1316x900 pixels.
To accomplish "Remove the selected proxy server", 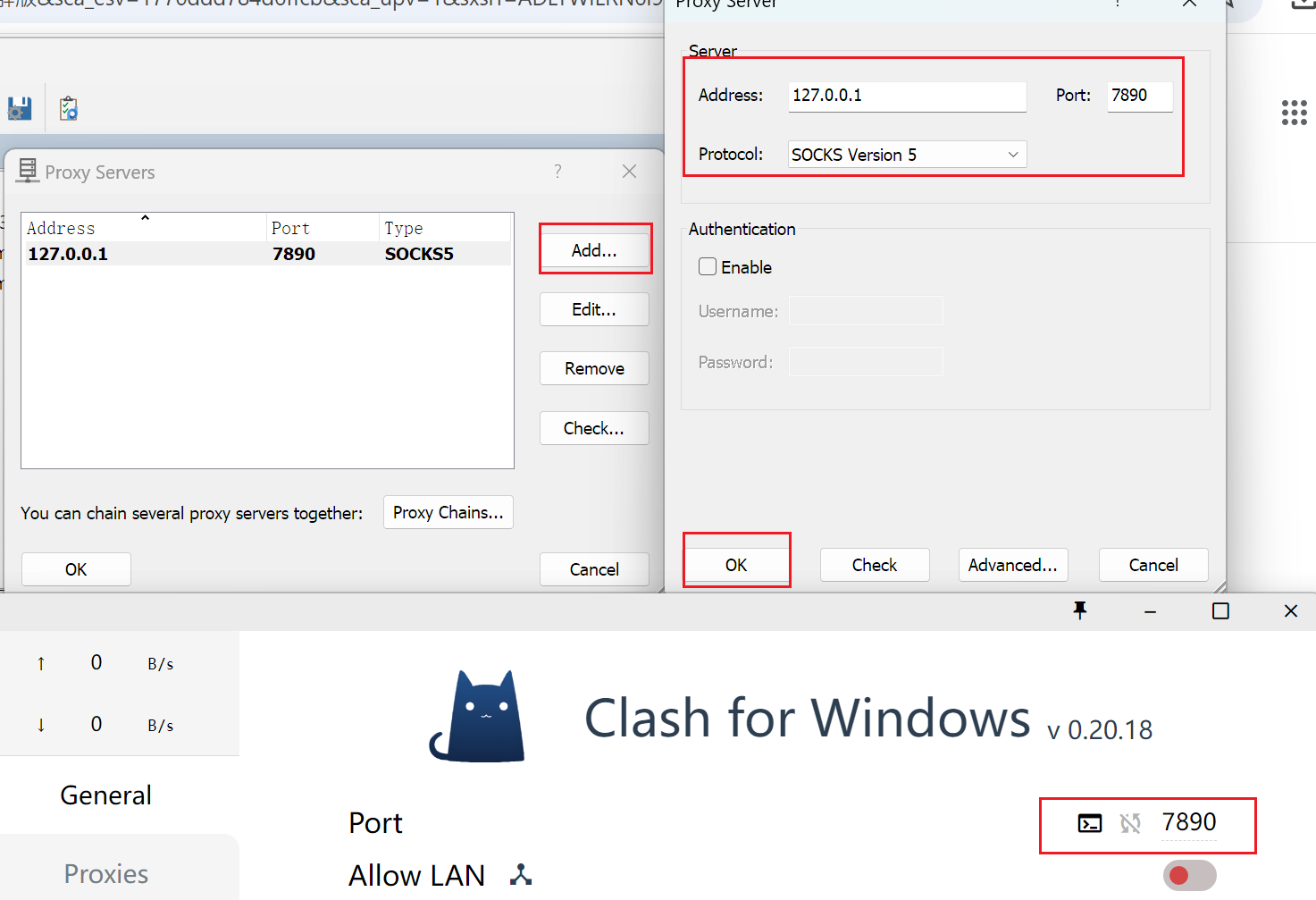I will [x=594, y=368].
